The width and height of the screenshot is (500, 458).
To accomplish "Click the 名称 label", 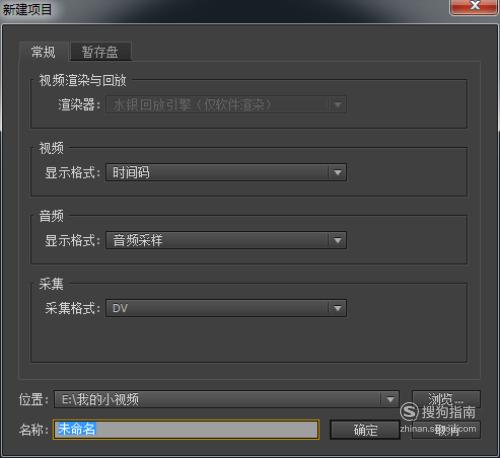I will (x=33, y=430).
